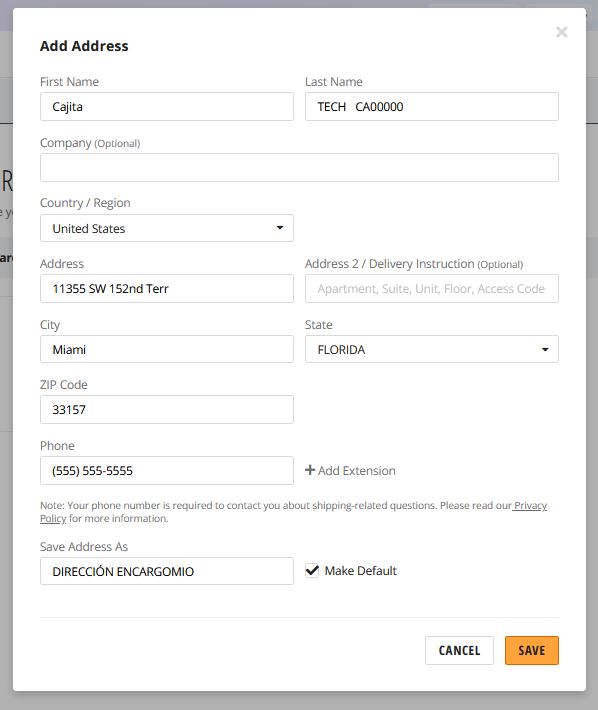Close the Add Address dialog with the X

[x=561, y=32]
